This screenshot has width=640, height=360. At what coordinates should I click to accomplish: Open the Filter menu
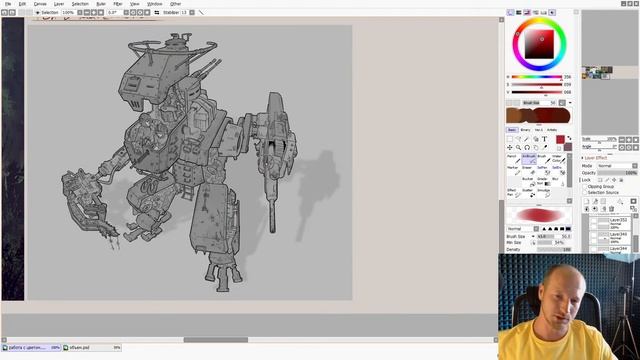coord(118,4)
